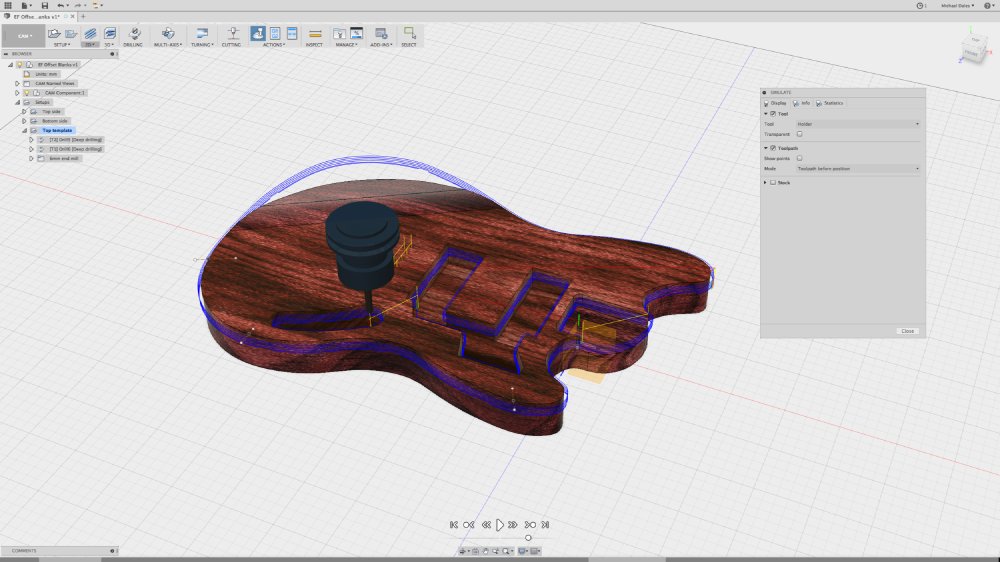Click the Close button in Simulate panel
The image size is (1000, 562).
coord(908,331)
